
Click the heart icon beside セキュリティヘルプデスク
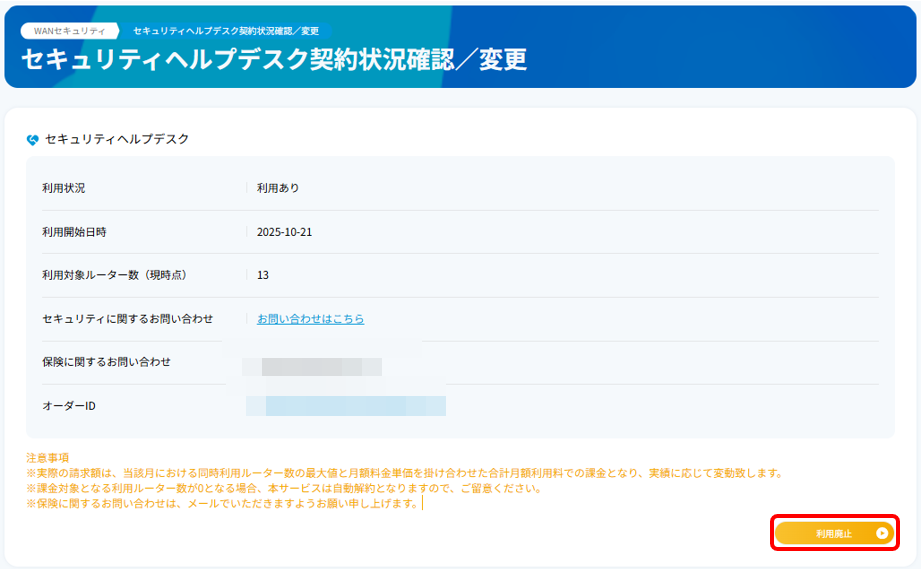[32, 139]
